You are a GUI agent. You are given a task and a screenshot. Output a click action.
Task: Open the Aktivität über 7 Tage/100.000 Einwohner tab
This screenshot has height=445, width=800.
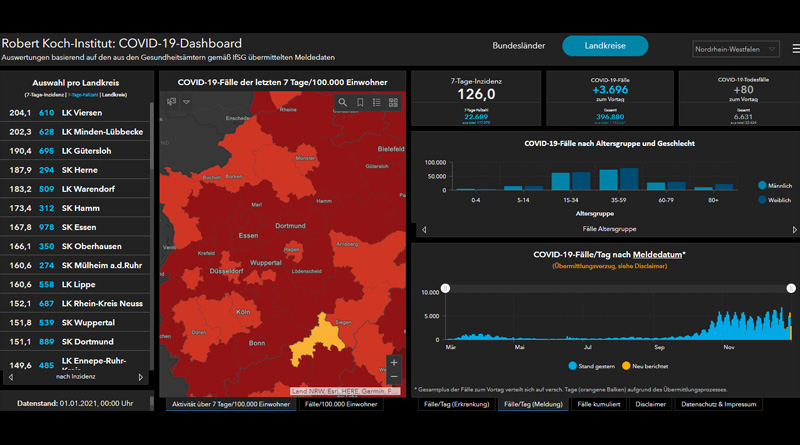[231, 404]
